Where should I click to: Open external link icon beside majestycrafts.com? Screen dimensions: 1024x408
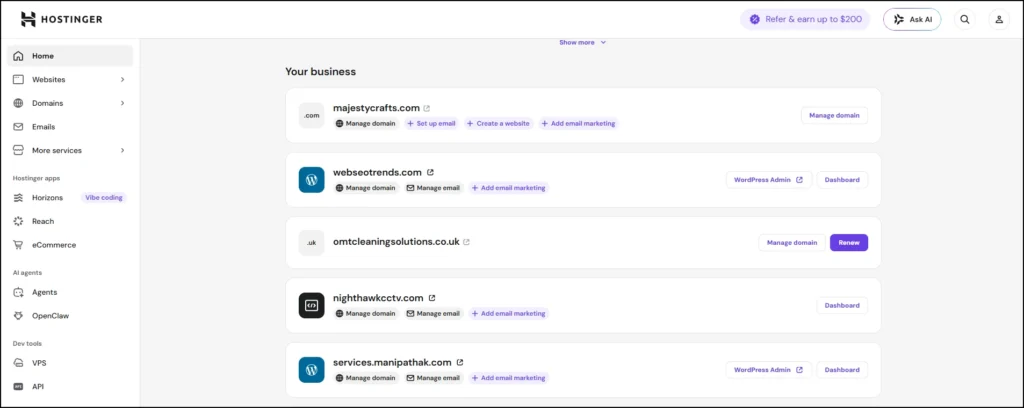pyautogui.click(x=426, y=108)
